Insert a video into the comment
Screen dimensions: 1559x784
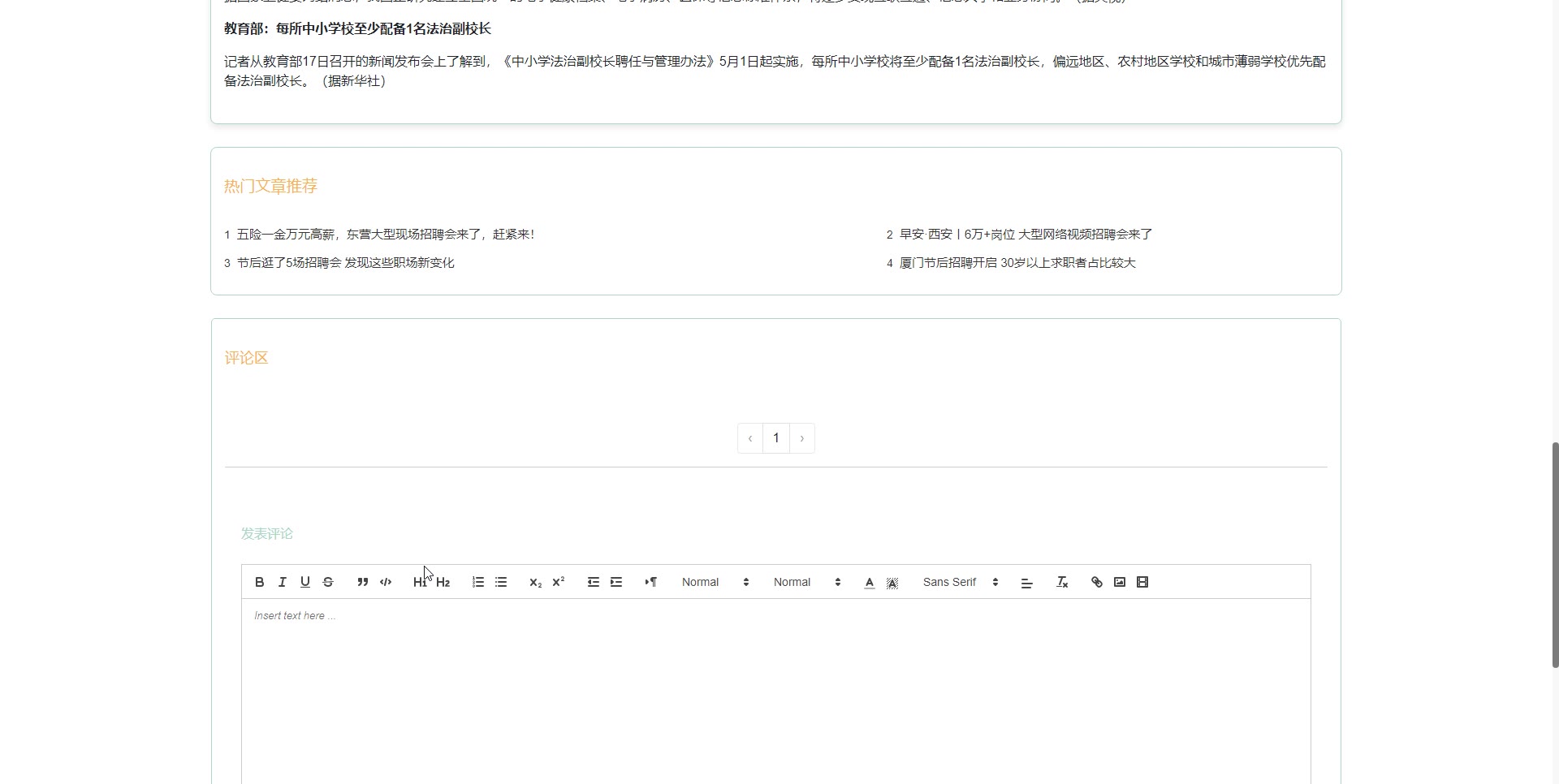(x=1142, y=582)
